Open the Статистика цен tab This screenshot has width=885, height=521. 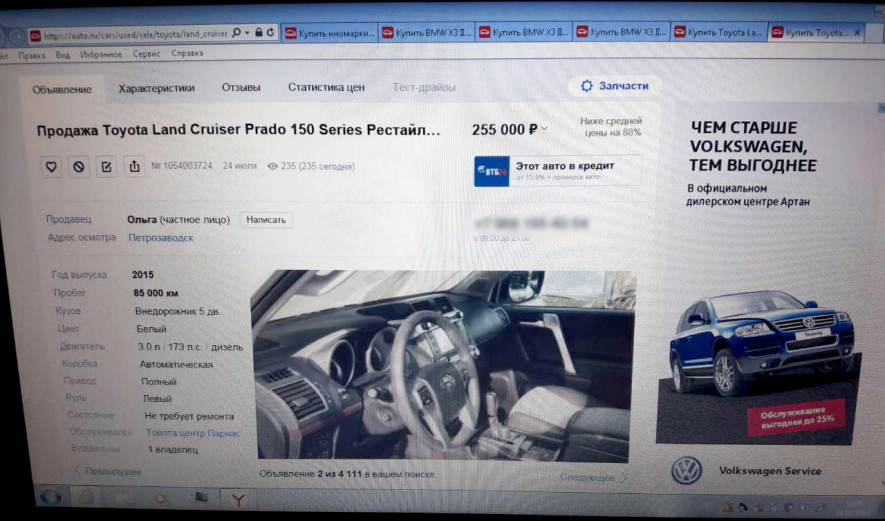point(326,87)
